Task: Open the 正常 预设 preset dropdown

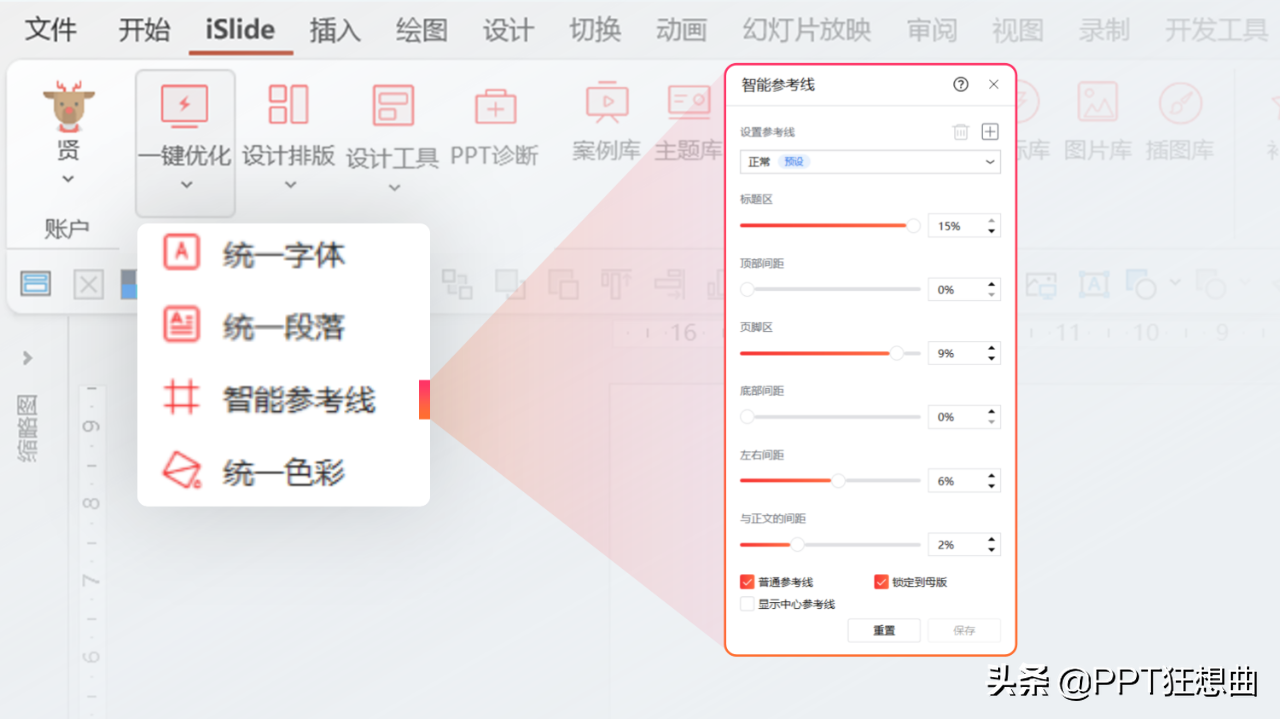Action: point(870,161)
